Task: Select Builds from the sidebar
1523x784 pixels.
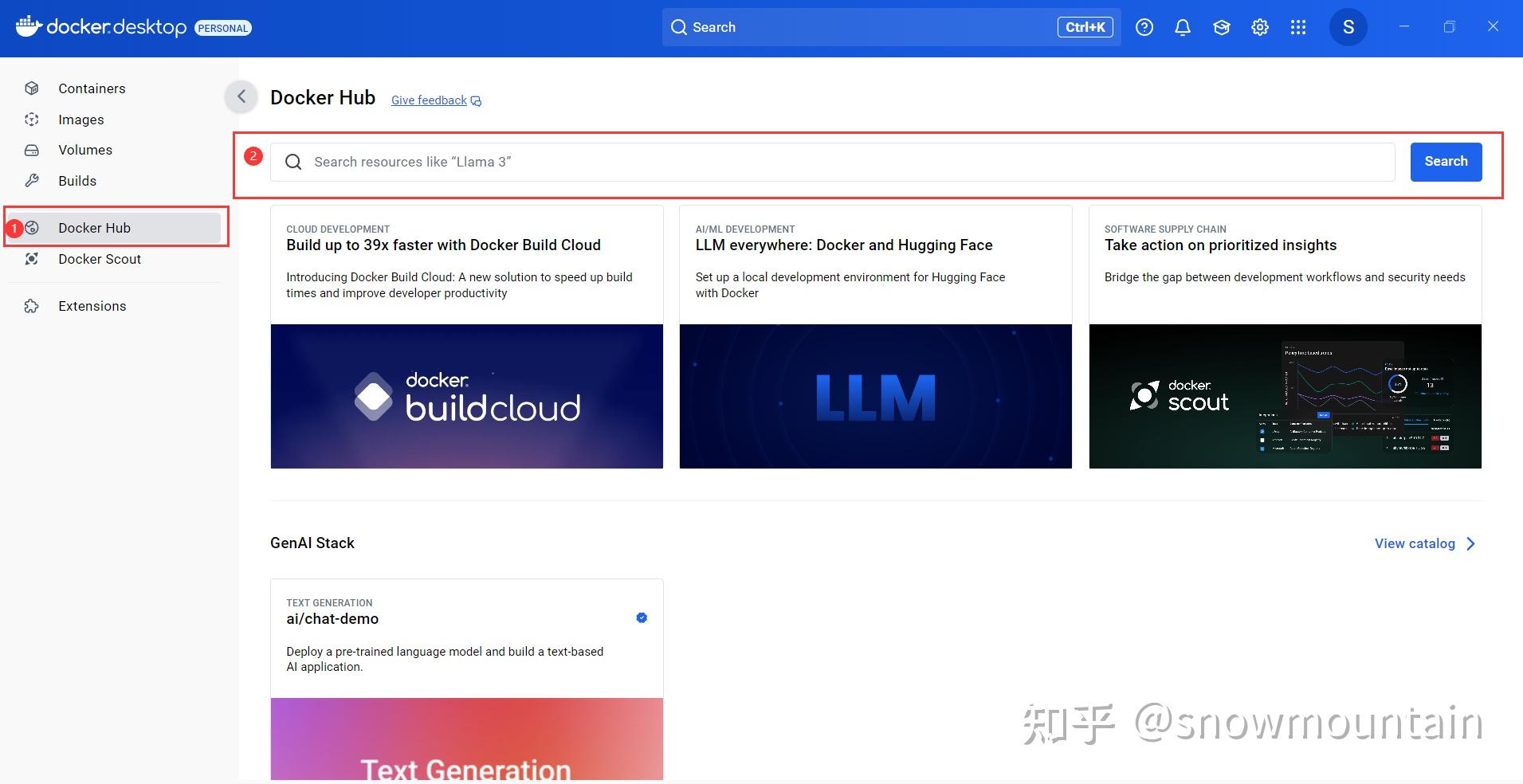Action: [x=78, y=180]
